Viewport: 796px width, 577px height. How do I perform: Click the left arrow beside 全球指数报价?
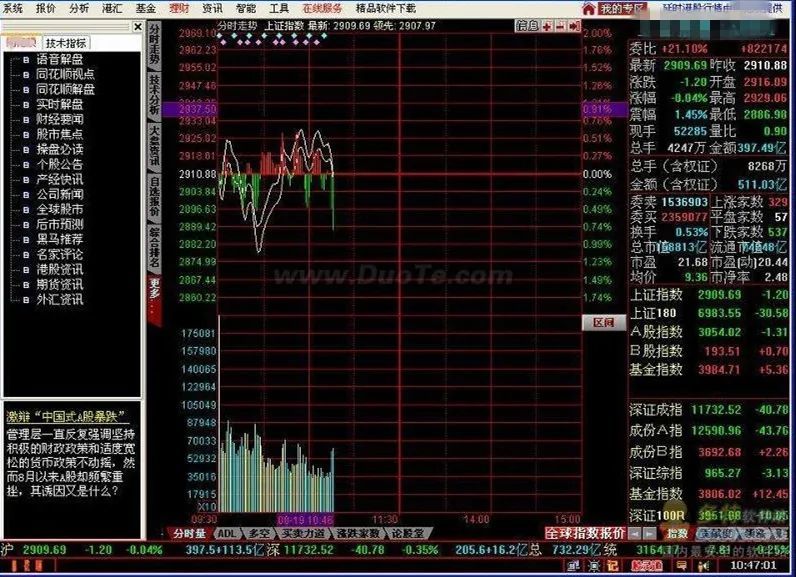635,533
